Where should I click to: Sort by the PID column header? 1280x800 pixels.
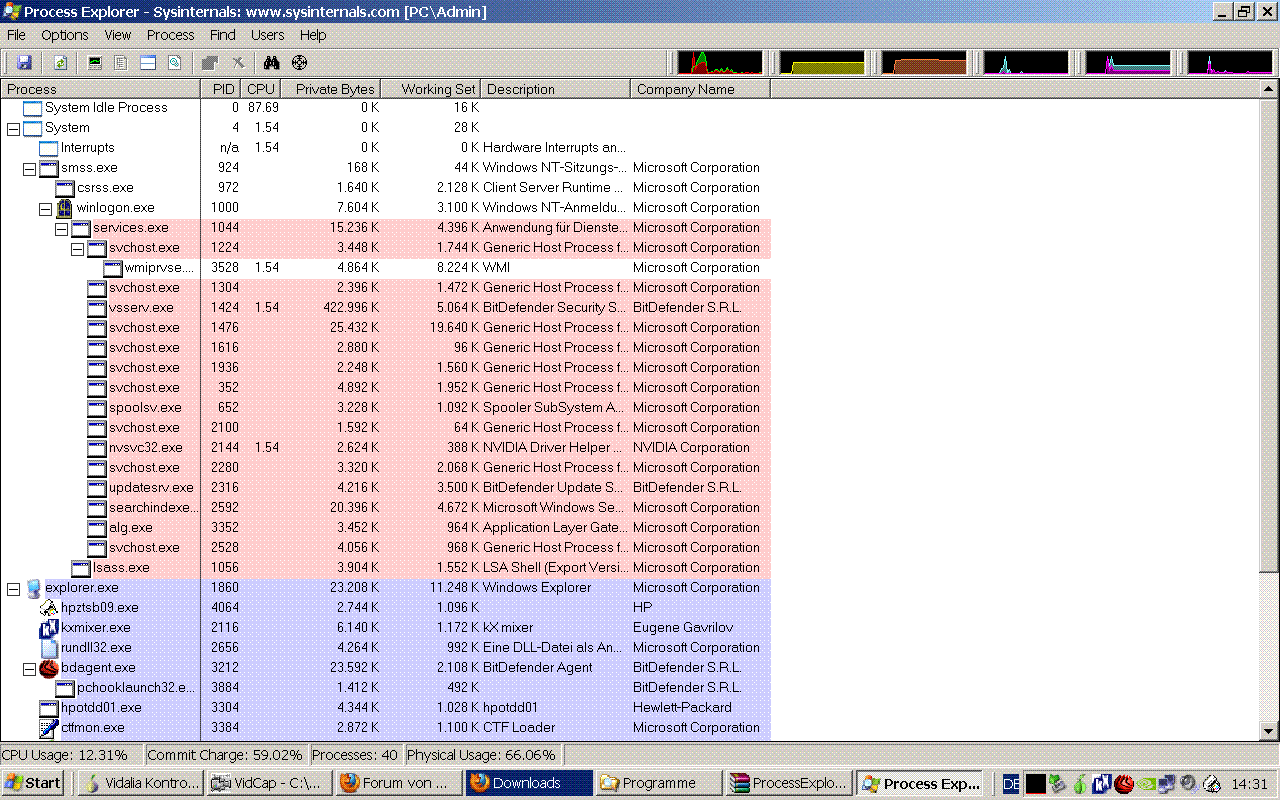point(220,89)
